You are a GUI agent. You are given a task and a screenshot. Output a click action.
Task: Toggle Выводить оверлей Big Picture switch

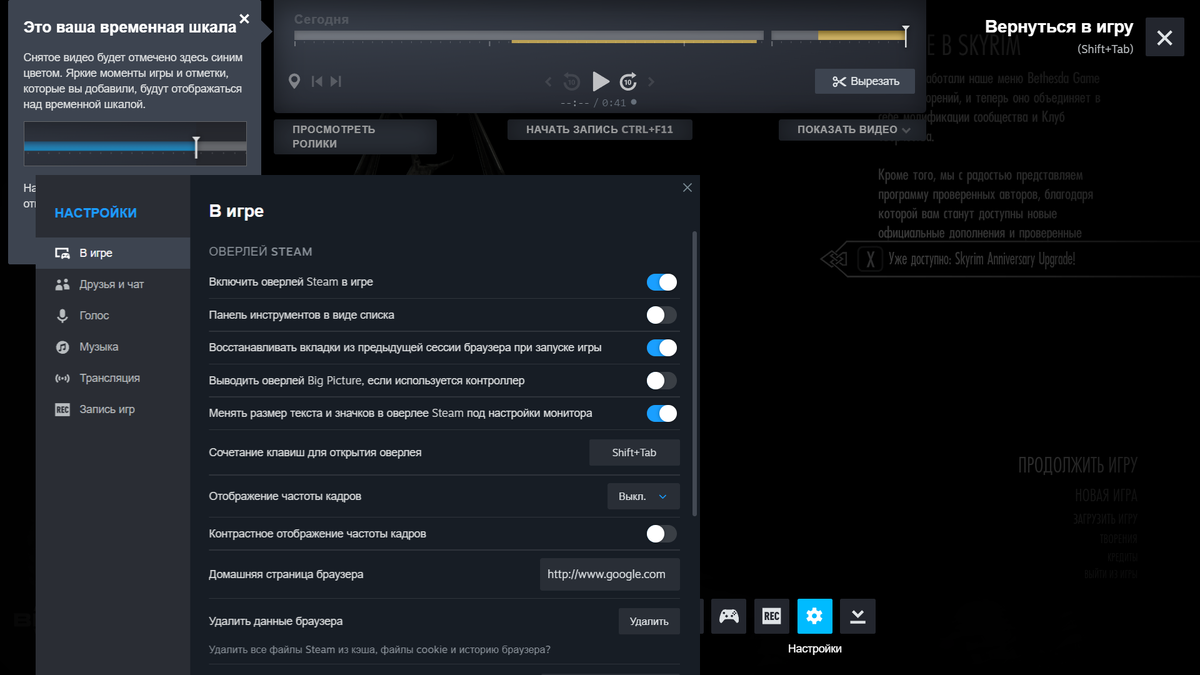coord(661,380)
